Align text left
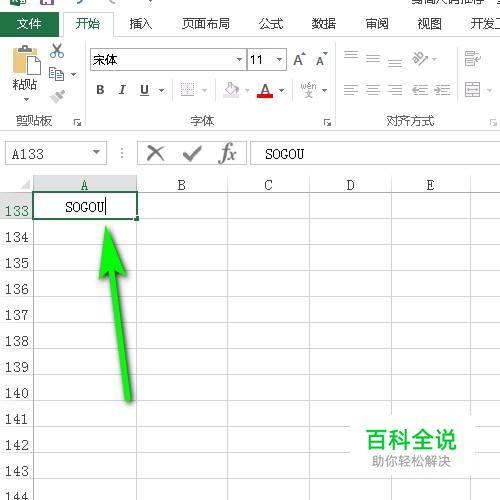 351,90
